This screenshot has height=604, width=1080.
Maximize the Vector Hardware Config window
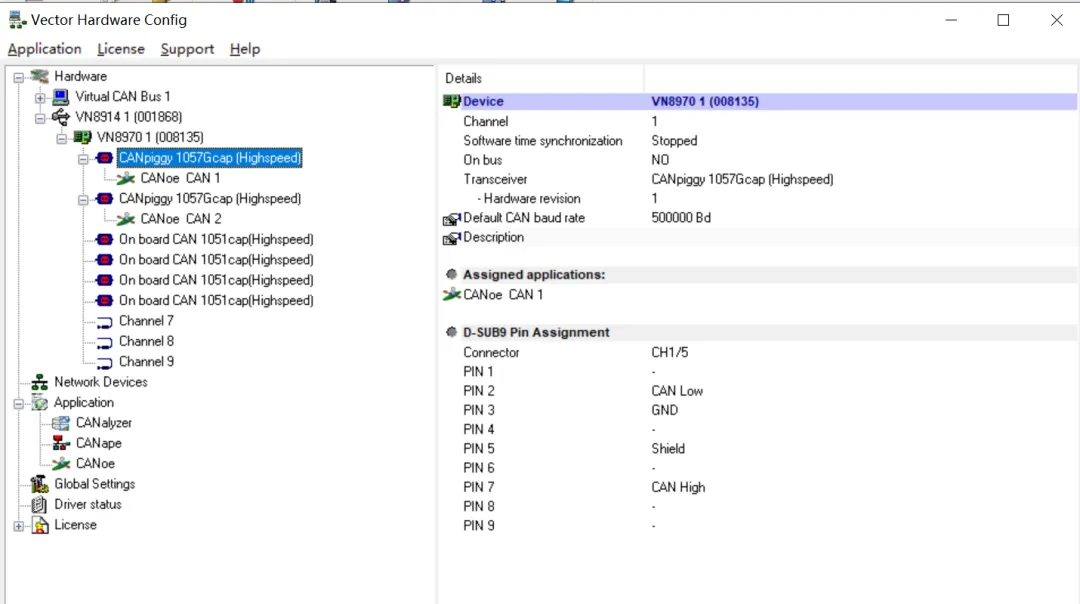(x=1004, y=20)
